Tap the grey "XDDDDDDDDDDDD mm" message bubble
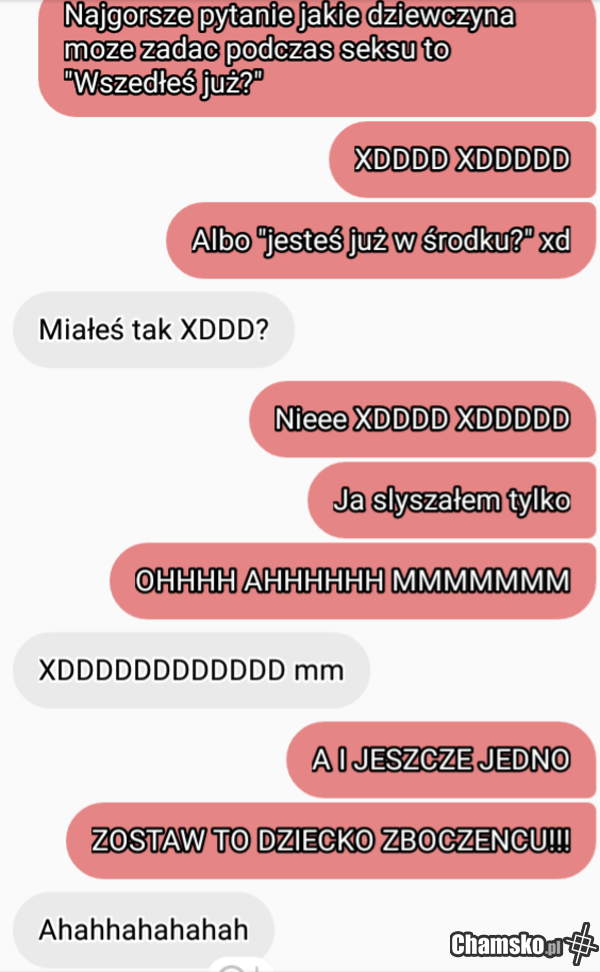Image resolution: width=600 pixels, height=972 pixels. point(192,671)
